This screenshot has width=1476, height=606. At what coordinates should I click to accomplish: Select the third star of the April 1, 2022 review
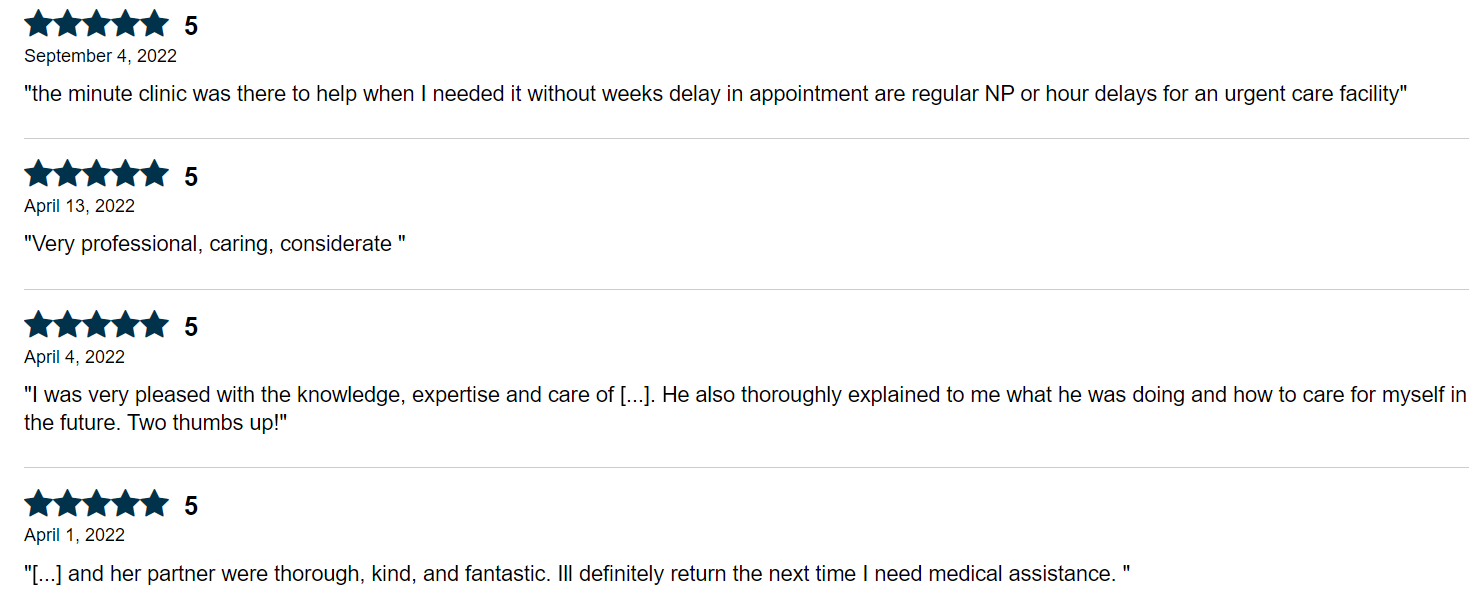pos(96,504)
